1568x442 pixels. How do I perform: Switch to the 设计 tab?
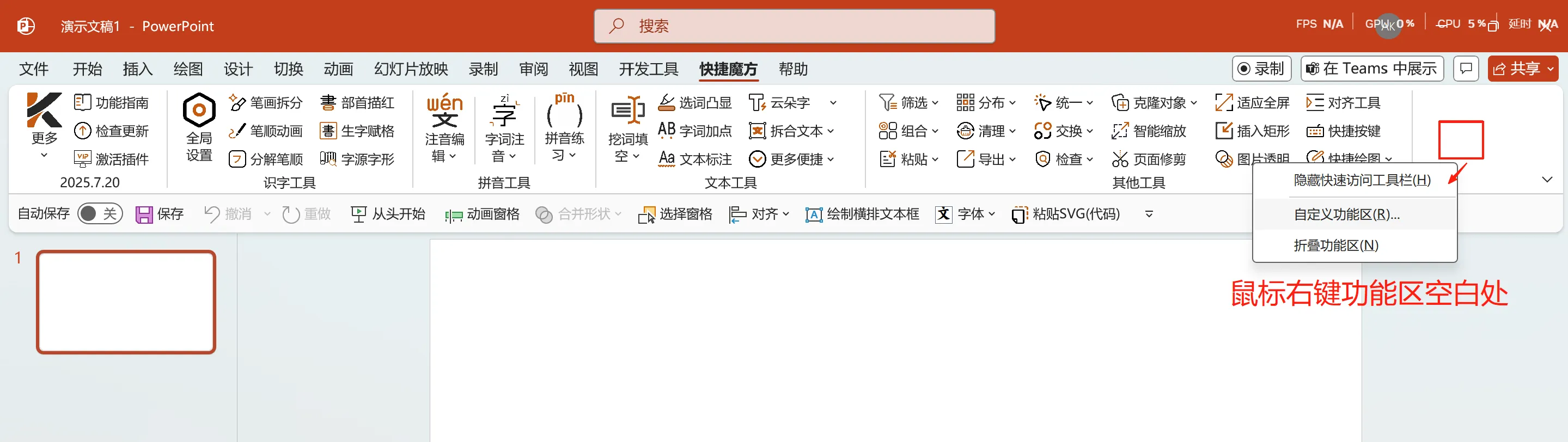tap(238, 69)
